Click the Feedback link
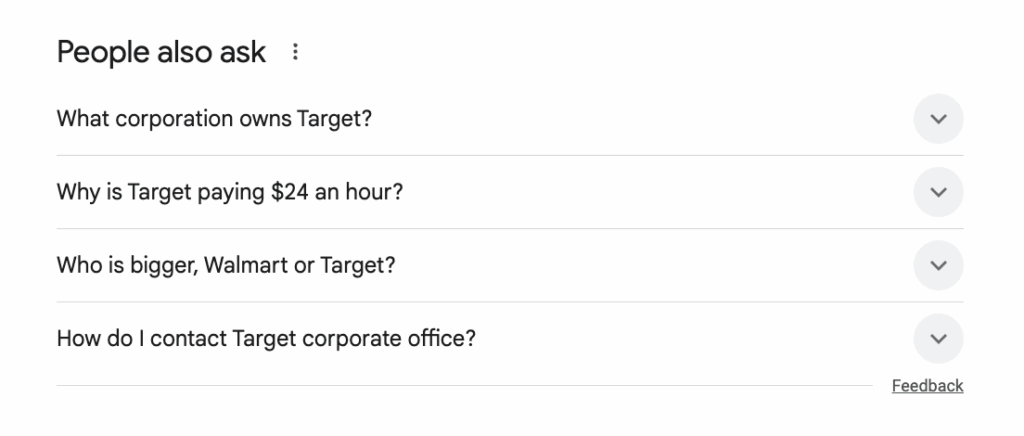 [927, 386]
